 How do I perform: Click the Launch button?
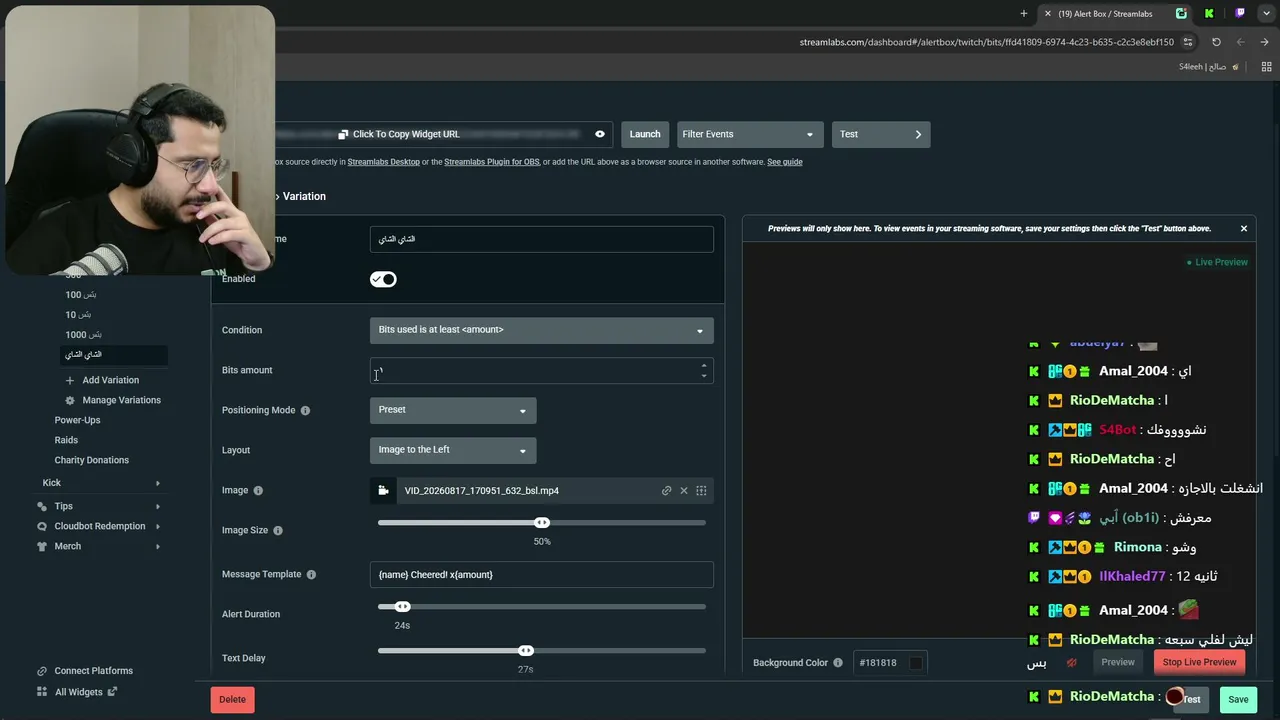coord(645,134)
